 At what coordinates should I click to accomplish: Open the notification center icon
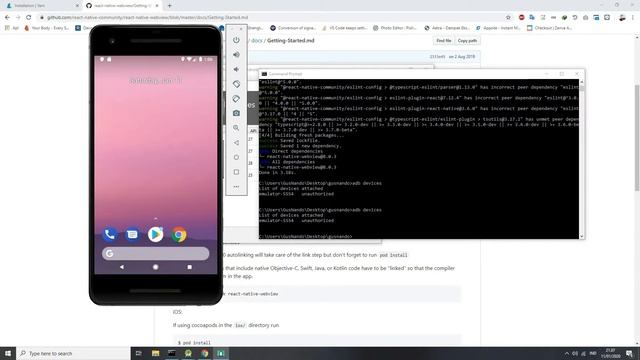click(x=630, y=353)
